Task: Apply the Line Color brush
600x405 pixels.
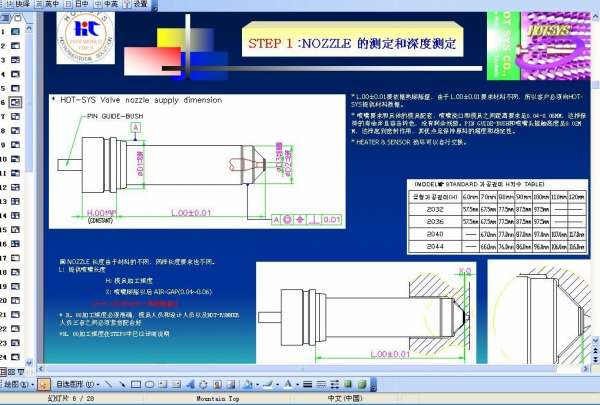Action: (x=268, y=384)
